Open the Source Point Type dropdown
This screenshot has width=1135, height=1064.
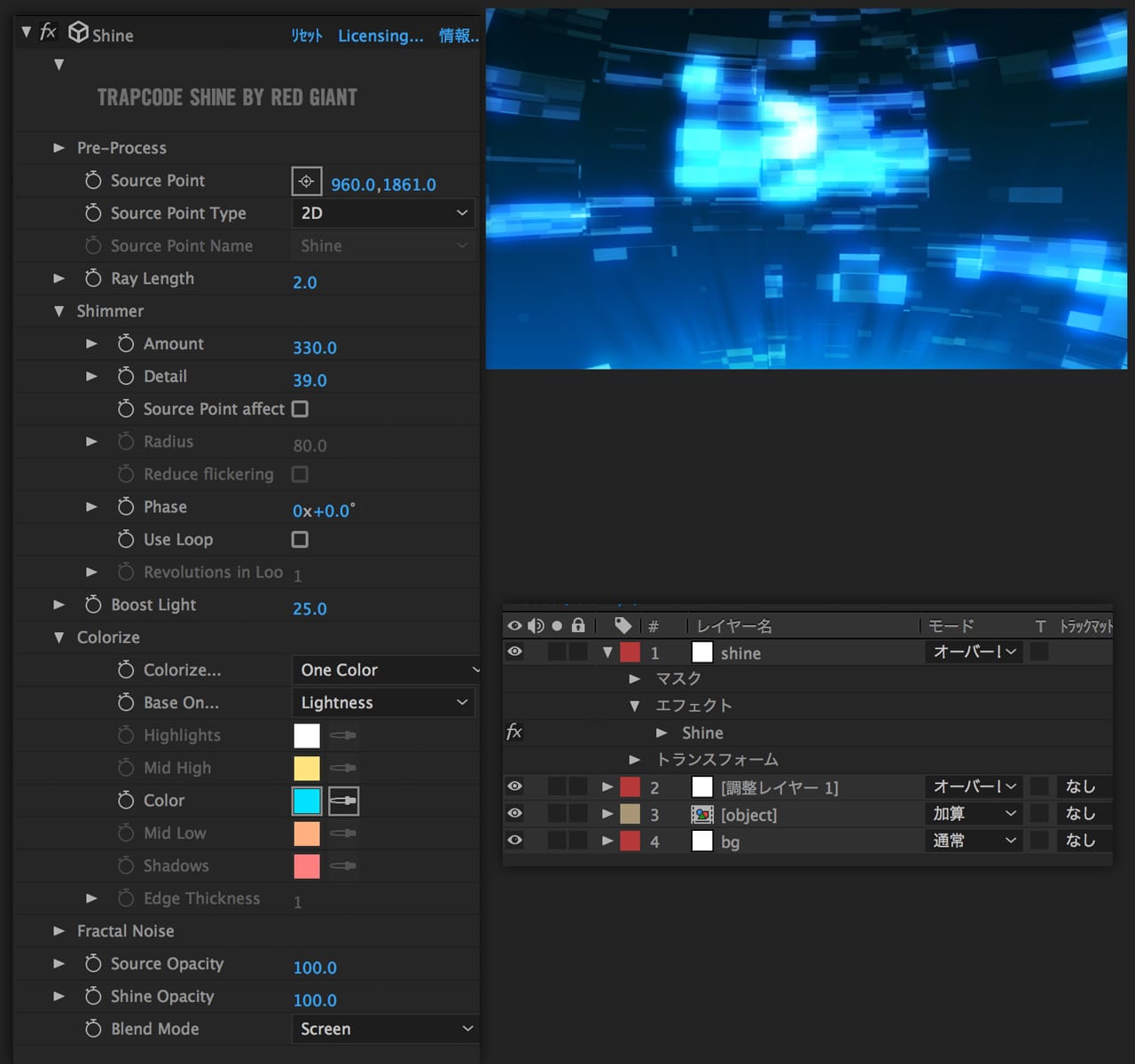pyautogui.click(x=383, y=213)
